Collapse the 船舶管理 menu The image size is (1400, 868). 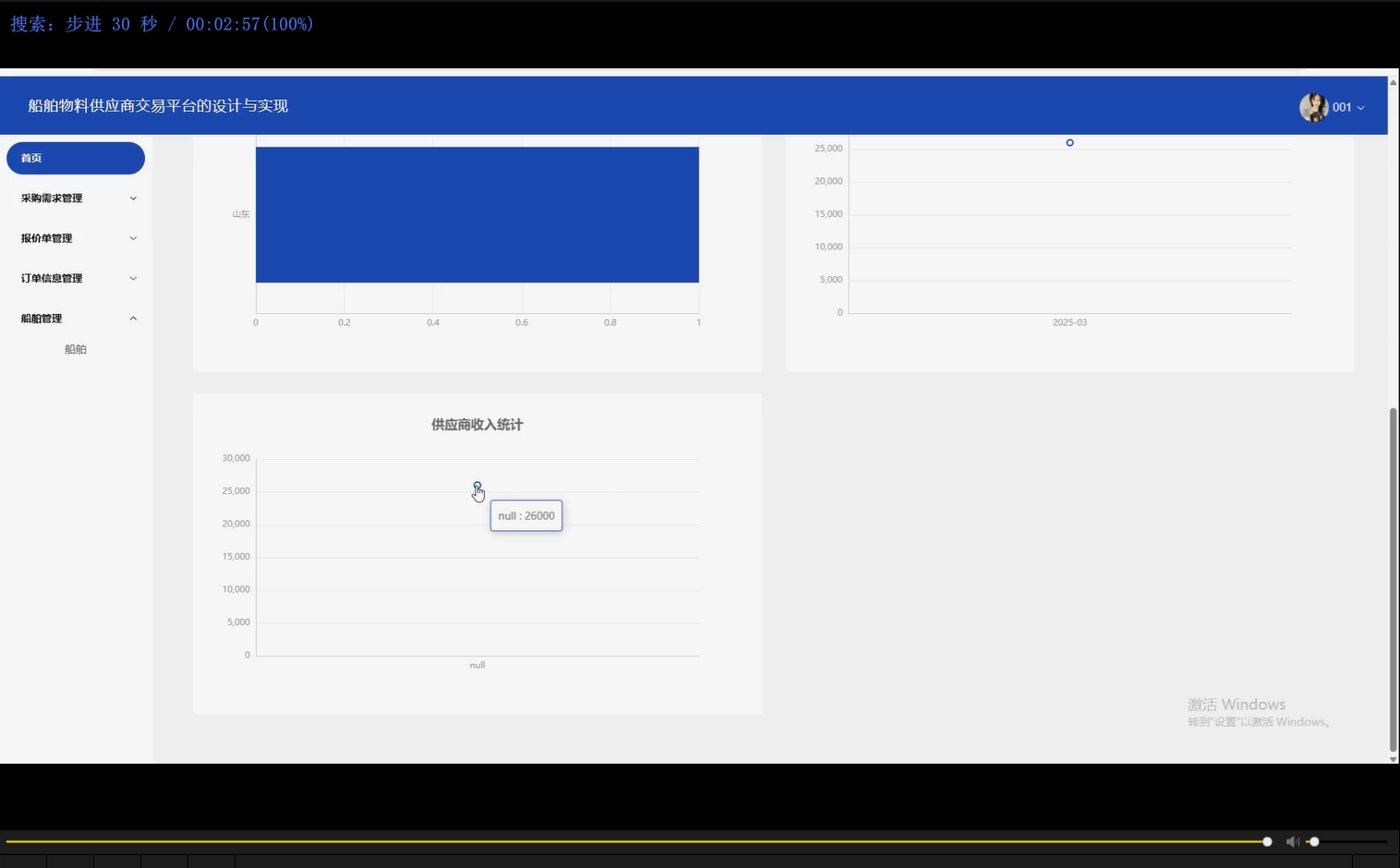(x=76, y=319)
